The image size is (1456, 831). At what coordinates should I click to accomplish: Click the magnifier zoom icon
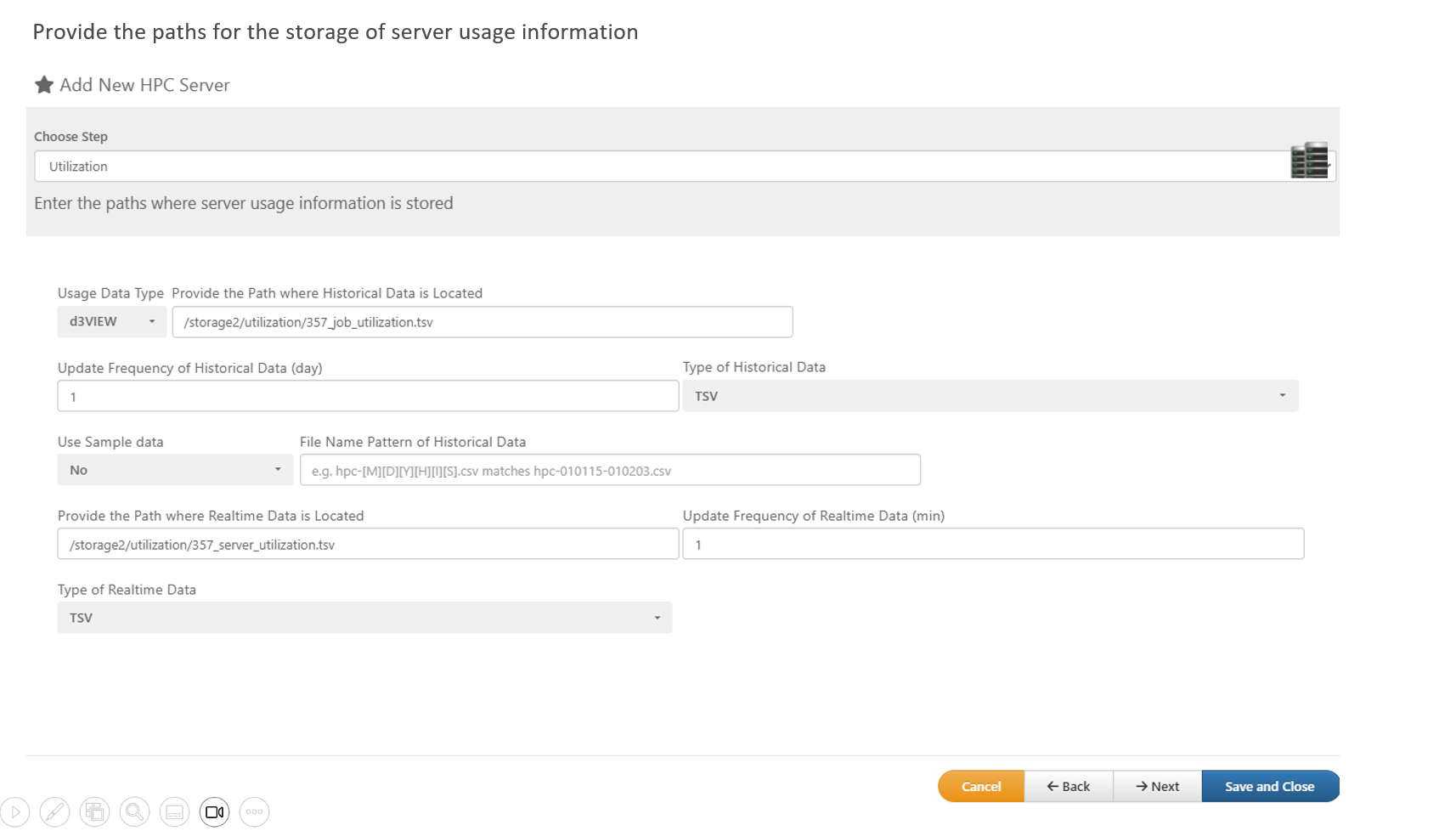(134, 812)
